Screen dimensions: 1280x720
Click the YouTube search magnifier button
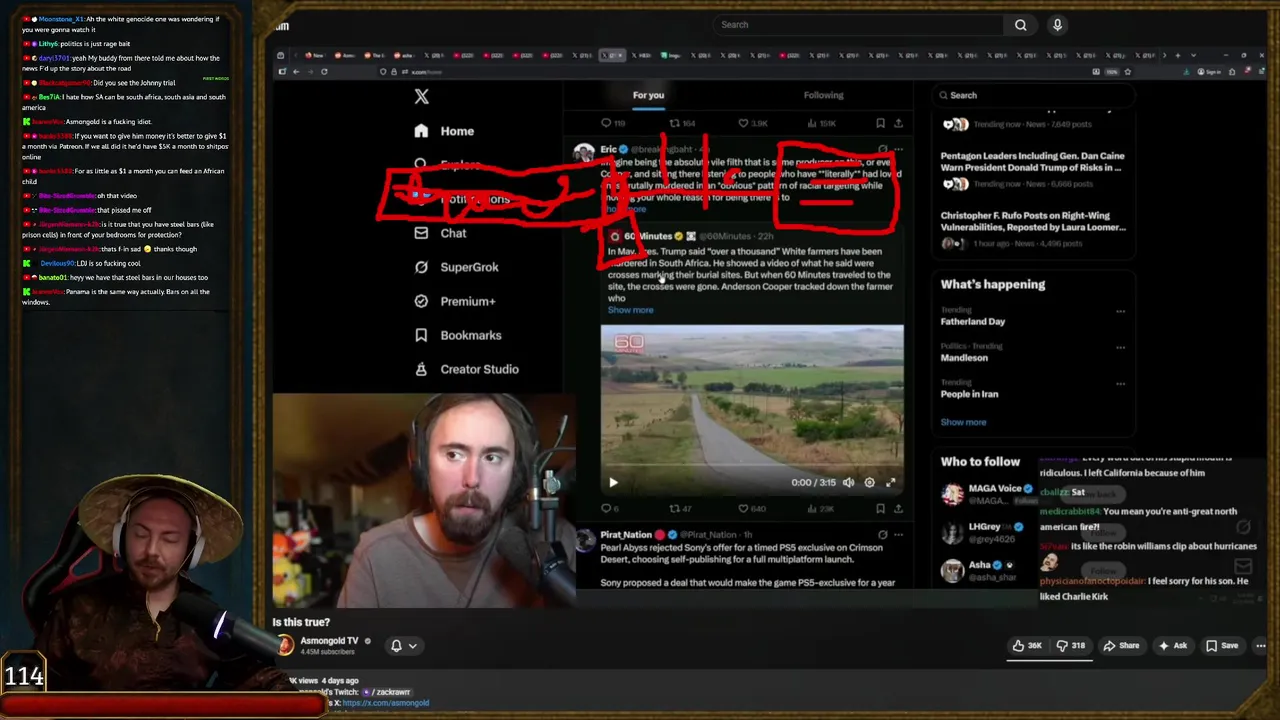pos(1020,25)
